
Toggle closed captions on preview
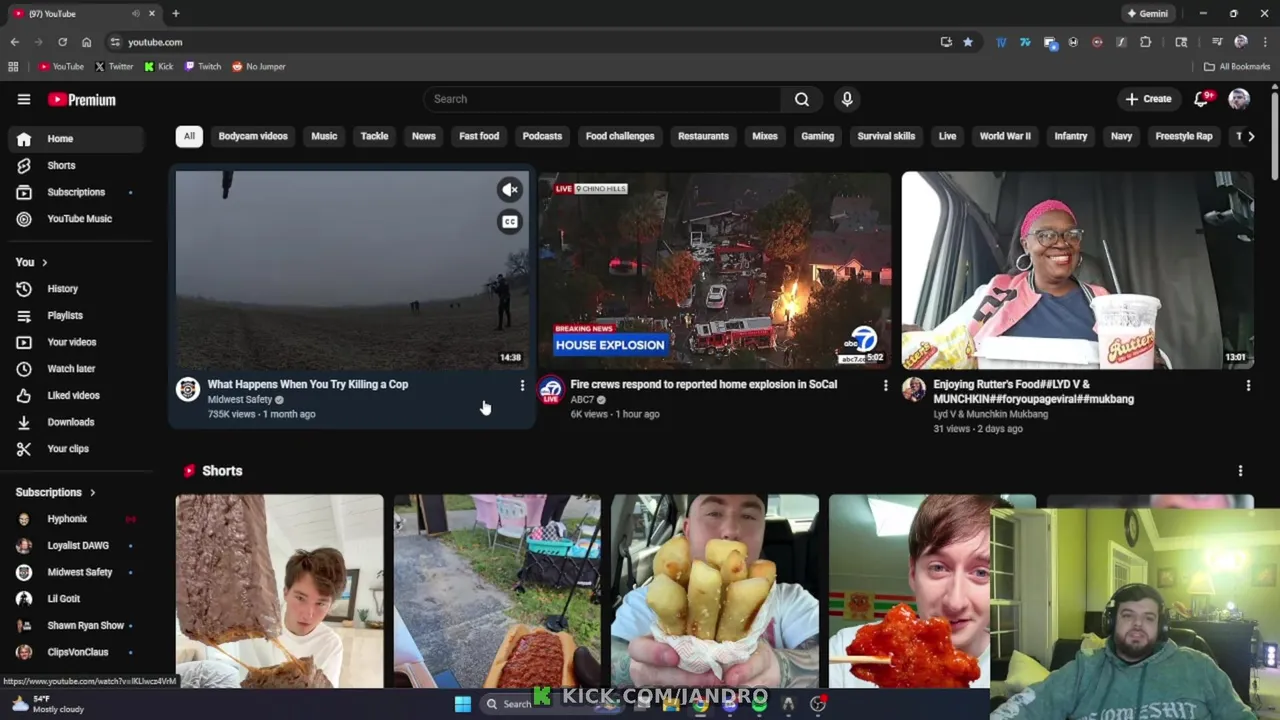[x=510, y=222]
